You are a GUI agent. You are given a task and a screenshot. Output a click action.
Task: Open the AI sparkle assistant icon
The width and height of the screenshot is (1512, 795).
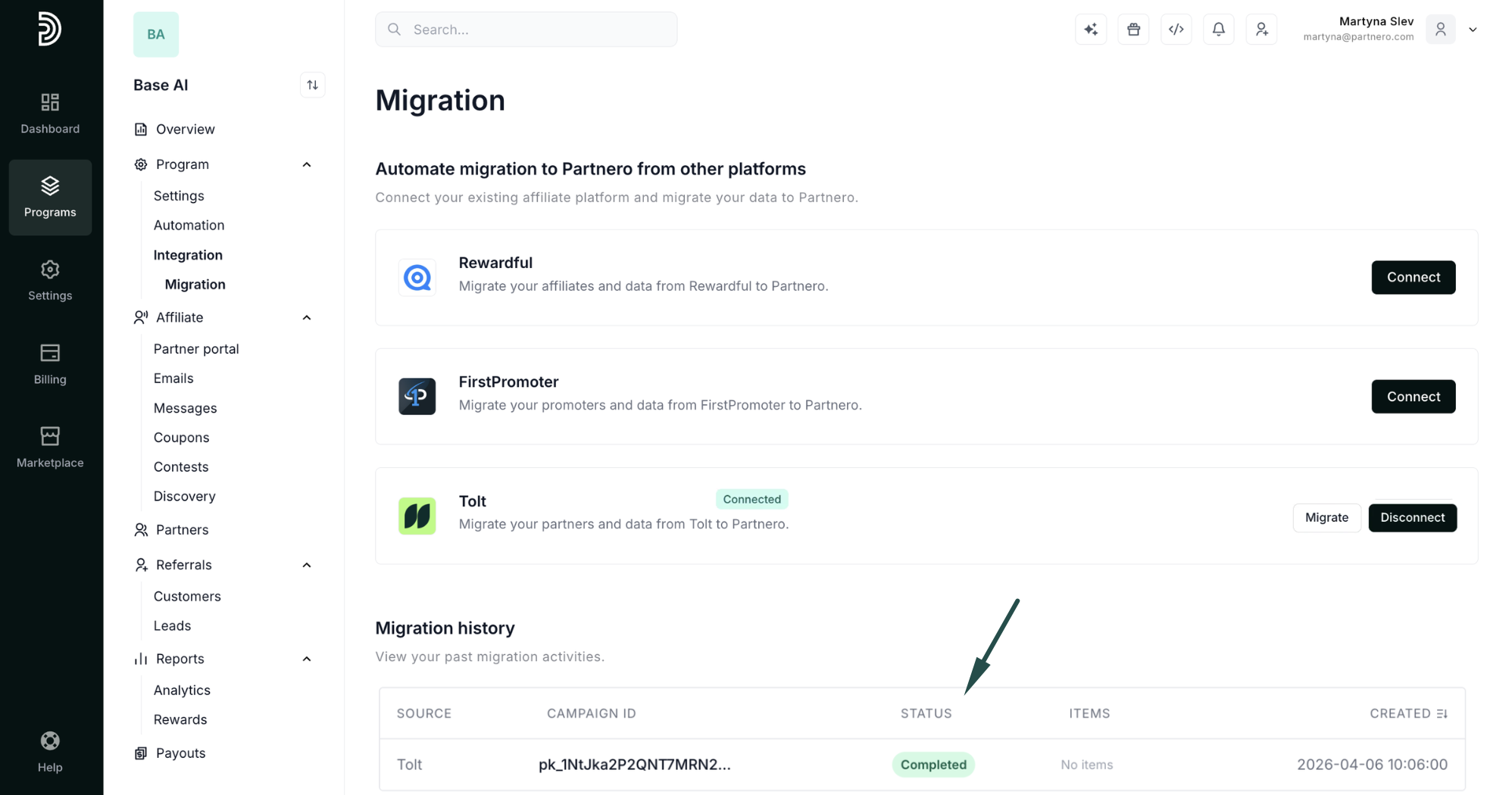click(x=1091, y=30)
